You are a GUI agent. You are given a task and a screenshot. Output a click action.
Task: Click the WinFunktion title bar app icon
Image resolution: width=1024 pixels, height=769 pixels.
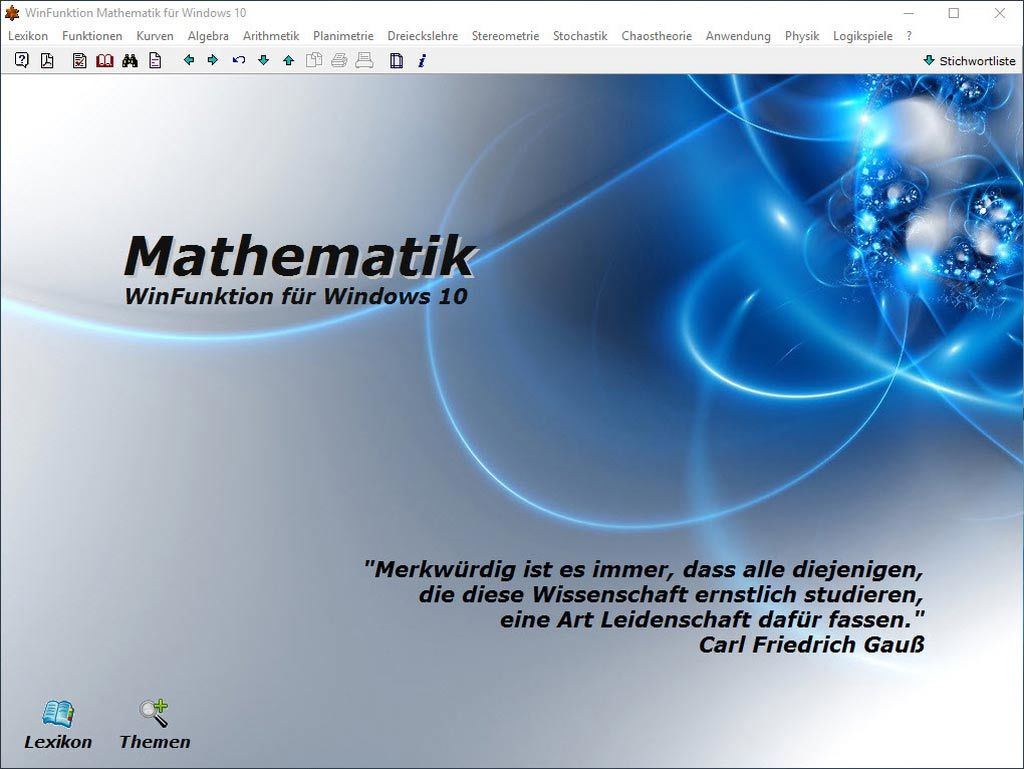click(12, 12)
